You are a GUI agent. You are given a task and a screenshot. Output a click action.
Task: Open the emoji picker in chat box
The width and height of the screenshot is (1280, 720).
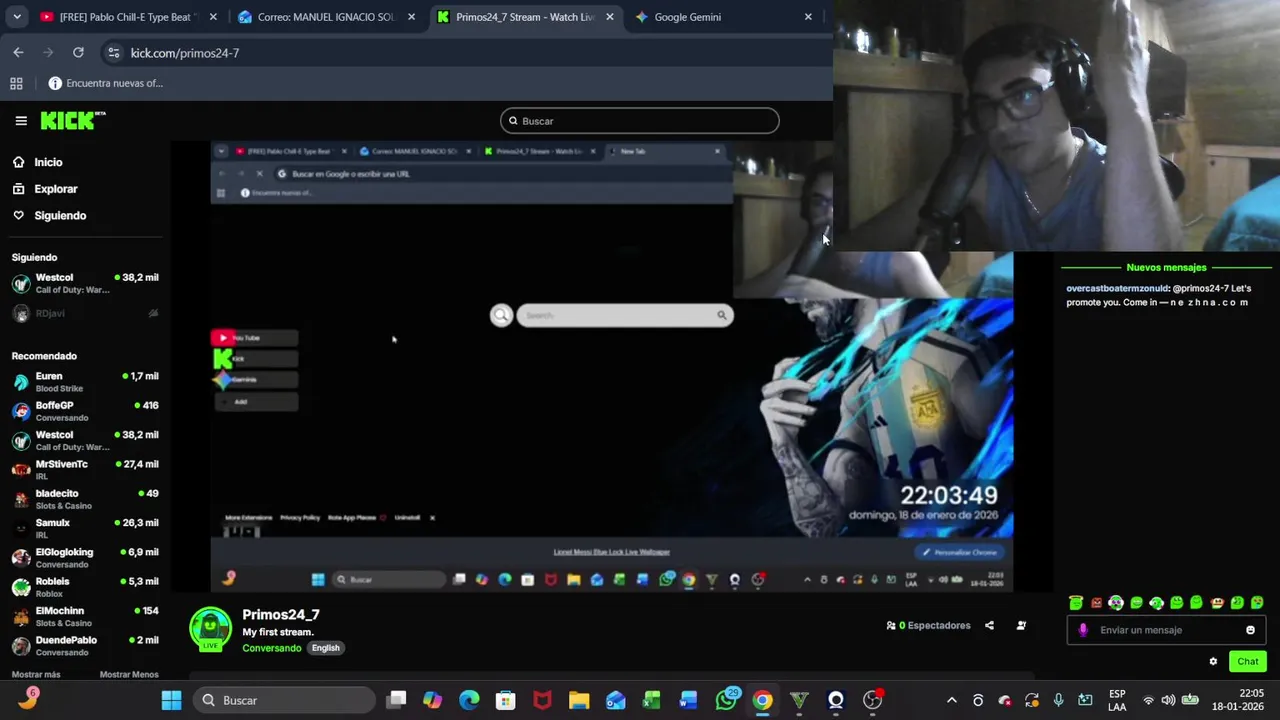[x=1250, y=630]
